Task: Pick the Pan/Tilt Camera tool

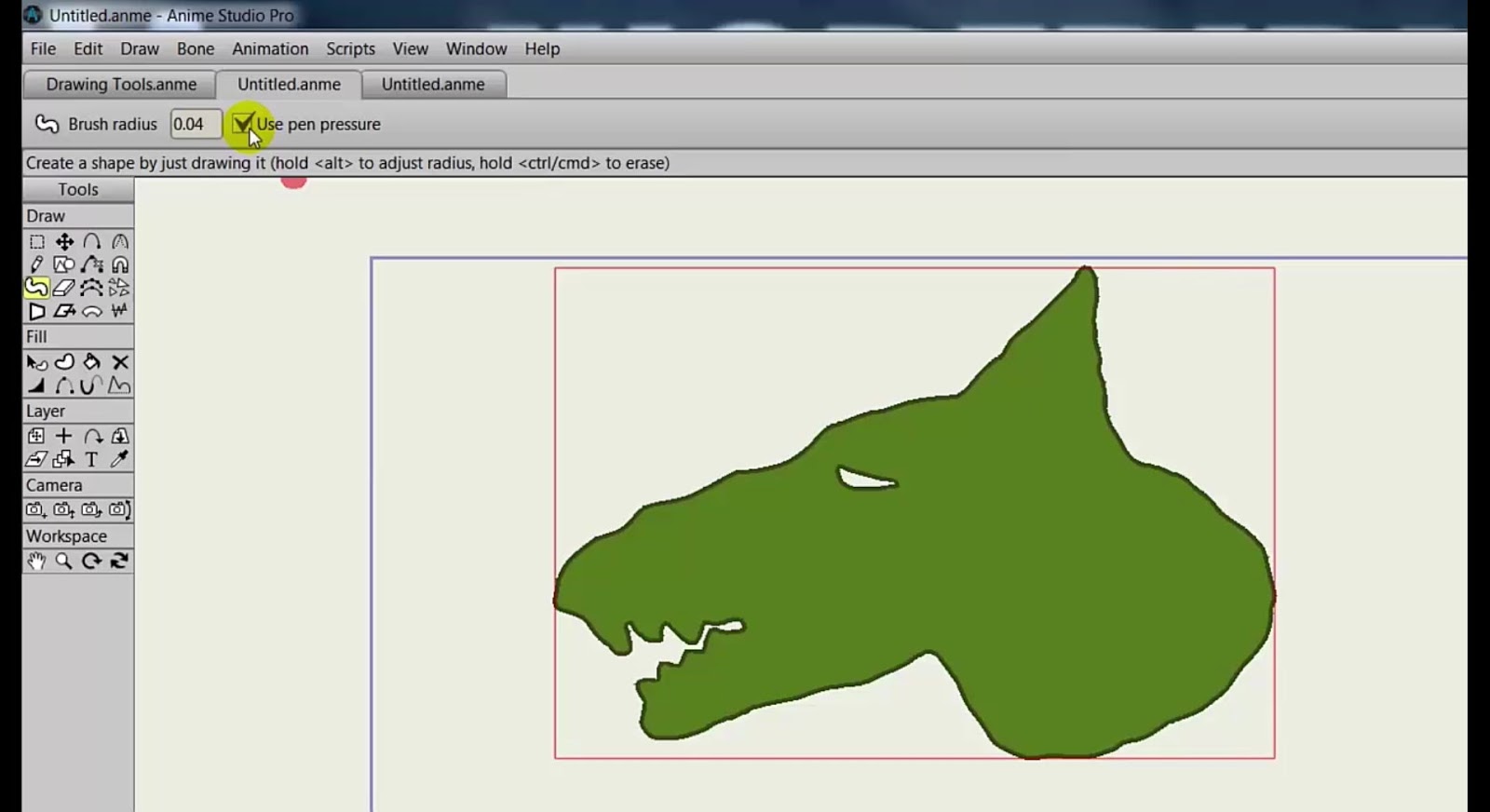Action: pyautogui.click(x=120, y=509)
